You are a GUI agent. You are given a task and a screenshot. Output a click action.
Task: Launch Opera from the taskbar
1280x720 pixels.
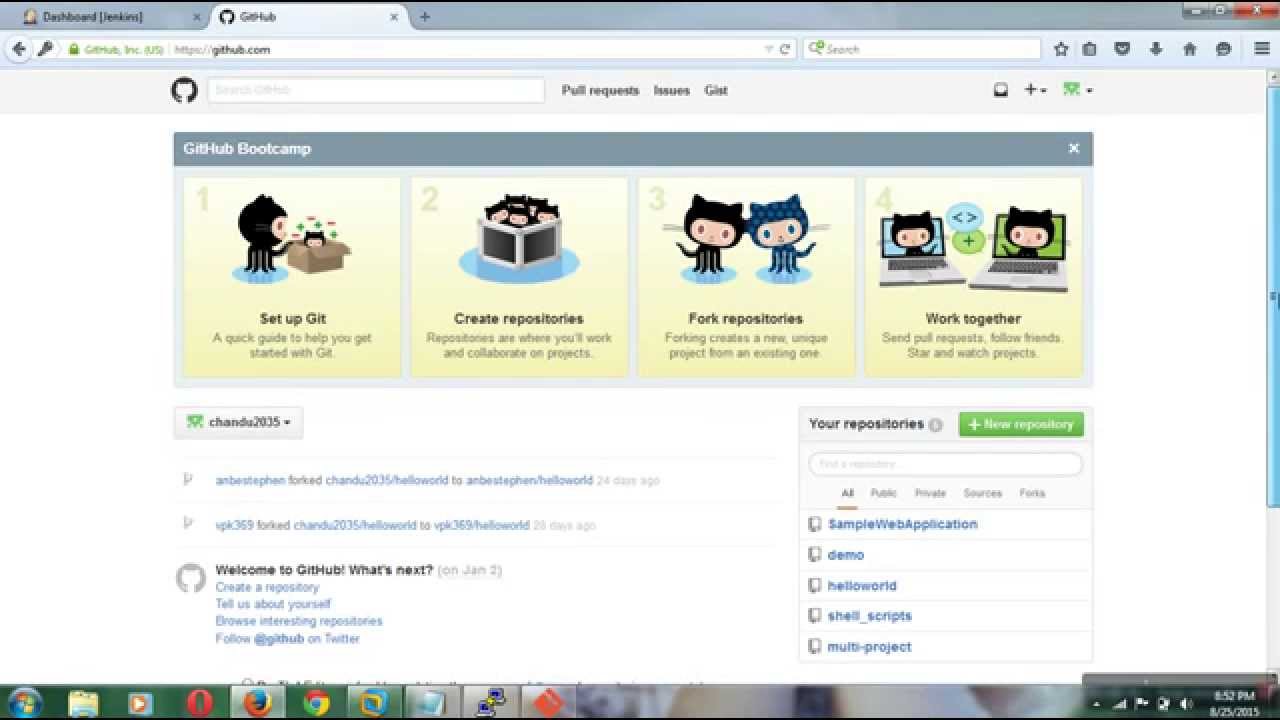199,704
